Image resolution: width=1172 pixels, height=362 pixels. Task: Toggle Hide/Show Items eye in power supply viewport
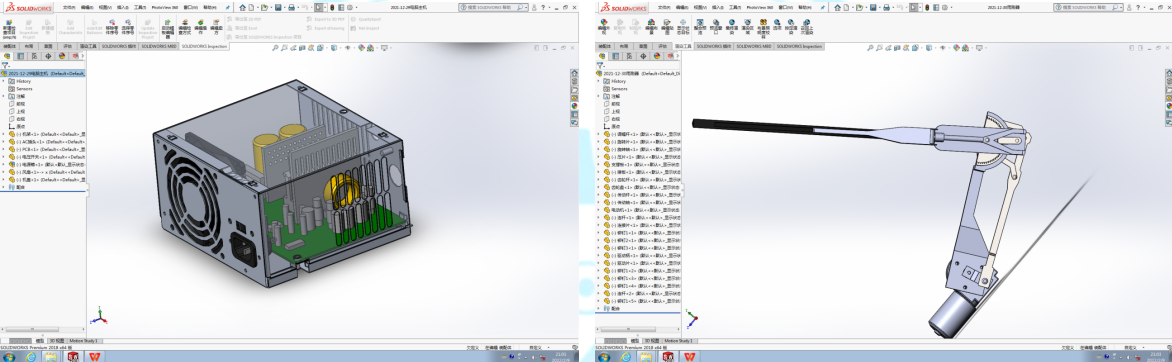coord(348,48)
